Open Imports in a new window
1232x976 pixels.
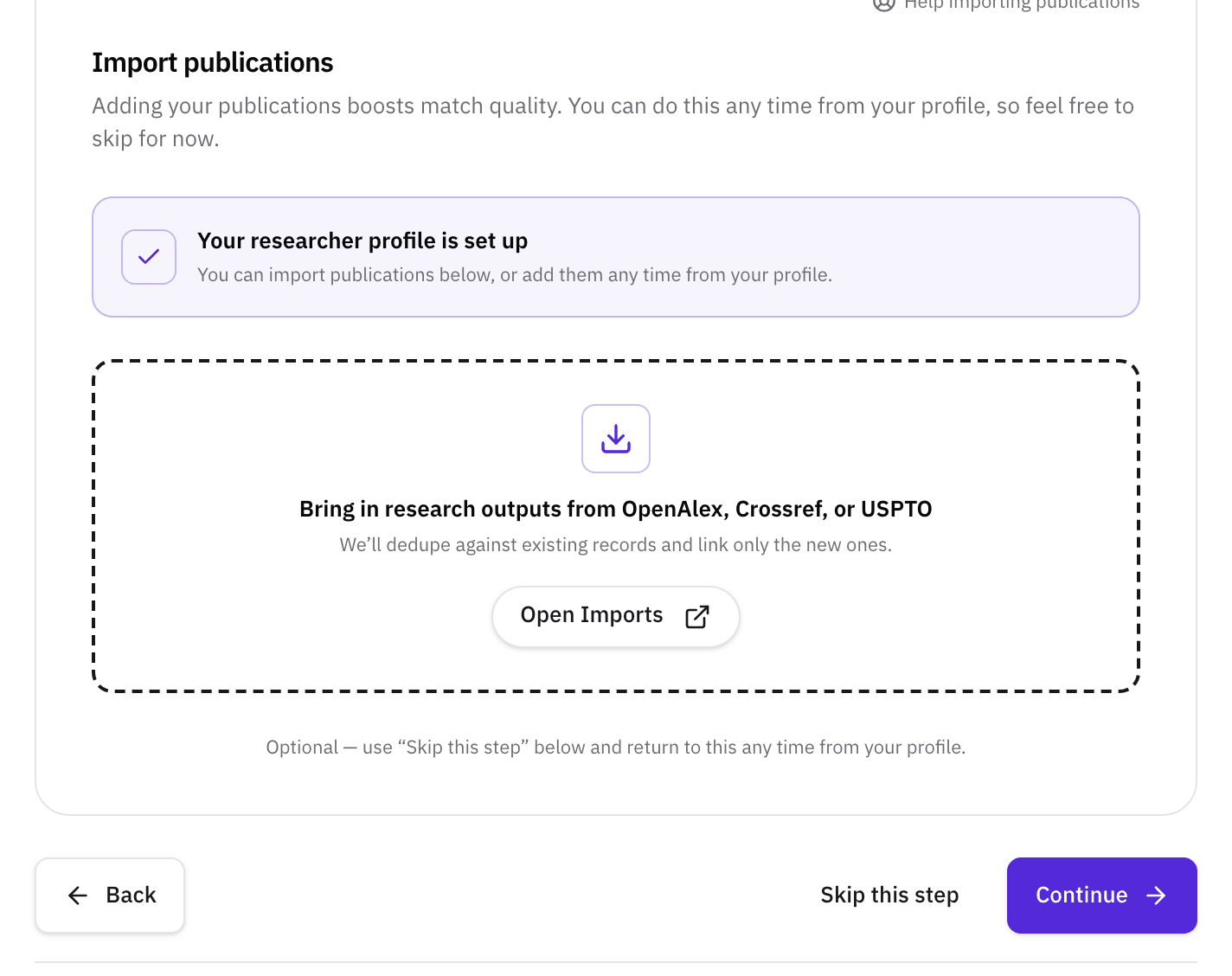pos(616,616)
